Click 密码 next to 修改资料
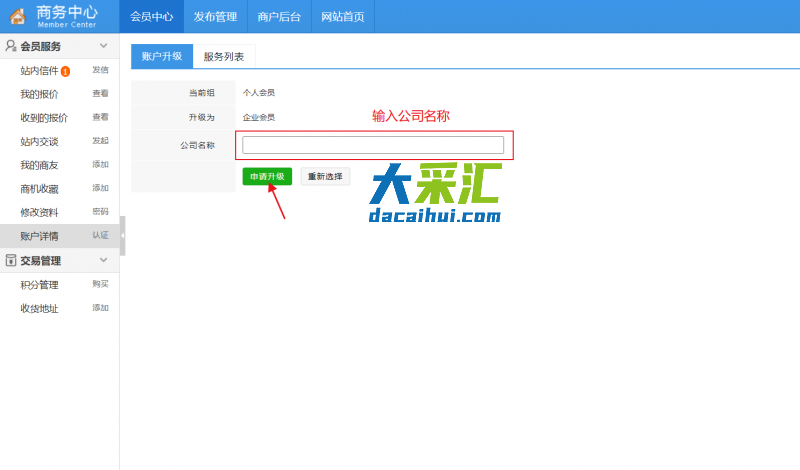Screen dimensions: 800x470 (101, 211)
